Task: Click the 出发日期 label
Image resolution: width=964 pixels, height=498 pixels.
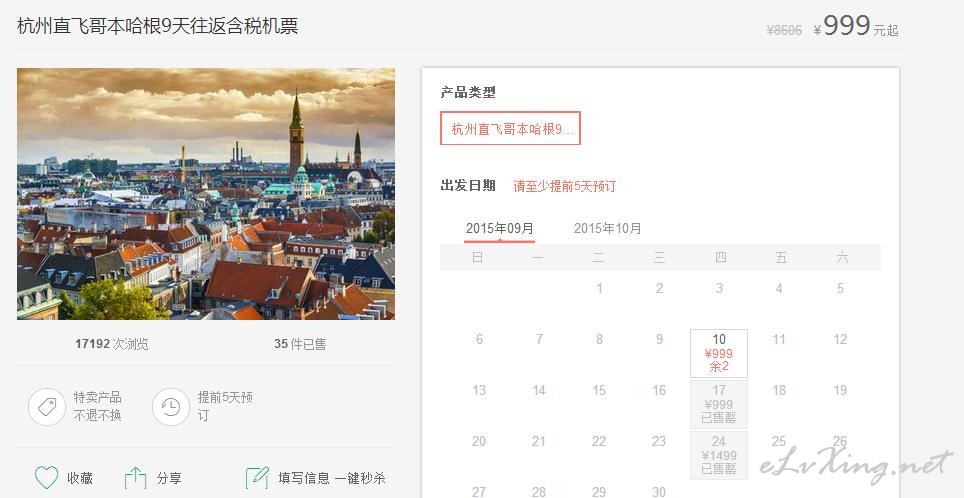Action: coord(468,186)
